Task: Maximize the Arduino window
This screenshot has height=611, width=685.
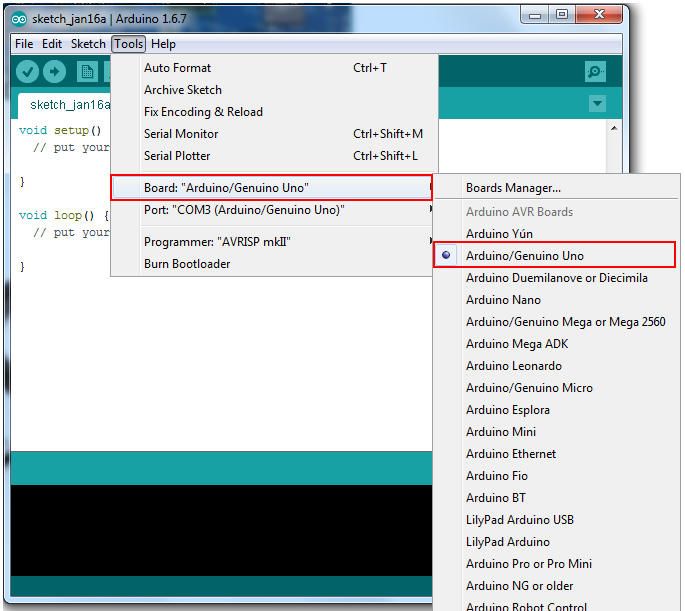Action: coord(562,15)
